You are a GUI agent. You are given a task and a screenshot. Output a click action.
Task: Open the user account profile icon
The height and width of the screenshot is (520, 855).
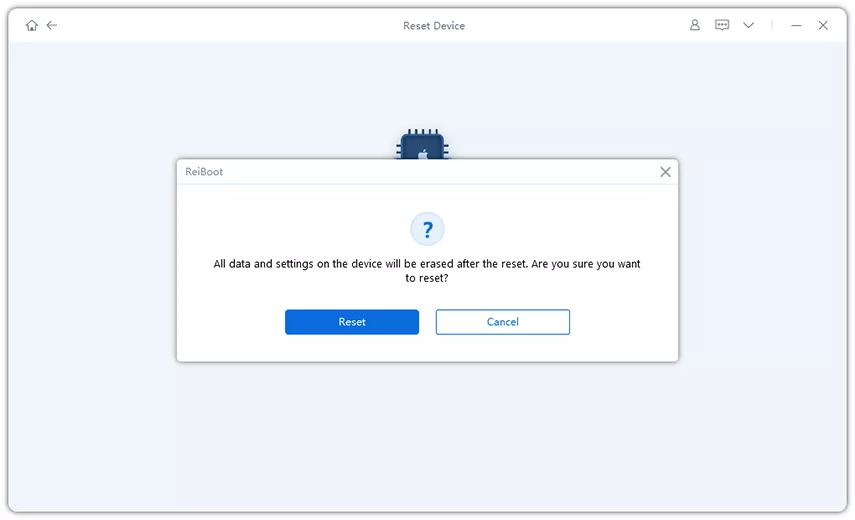[x=695, y=25]
